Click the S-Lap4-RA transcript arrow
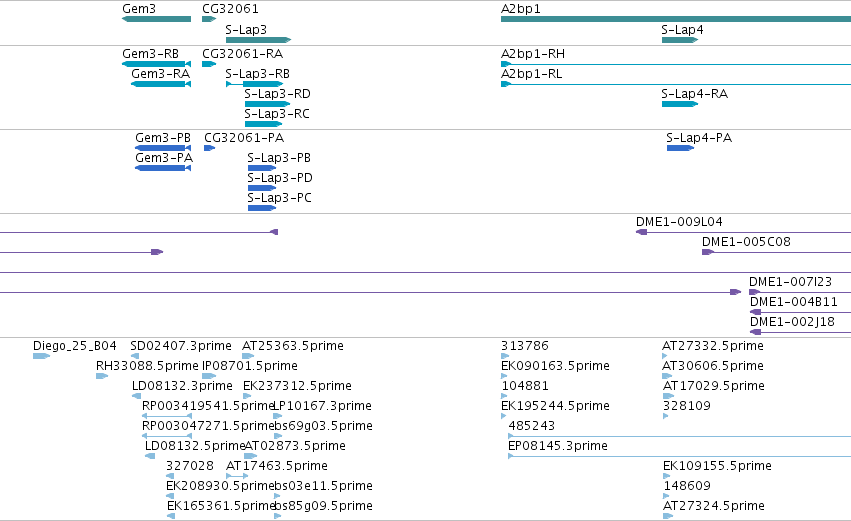 click(680, 104)
